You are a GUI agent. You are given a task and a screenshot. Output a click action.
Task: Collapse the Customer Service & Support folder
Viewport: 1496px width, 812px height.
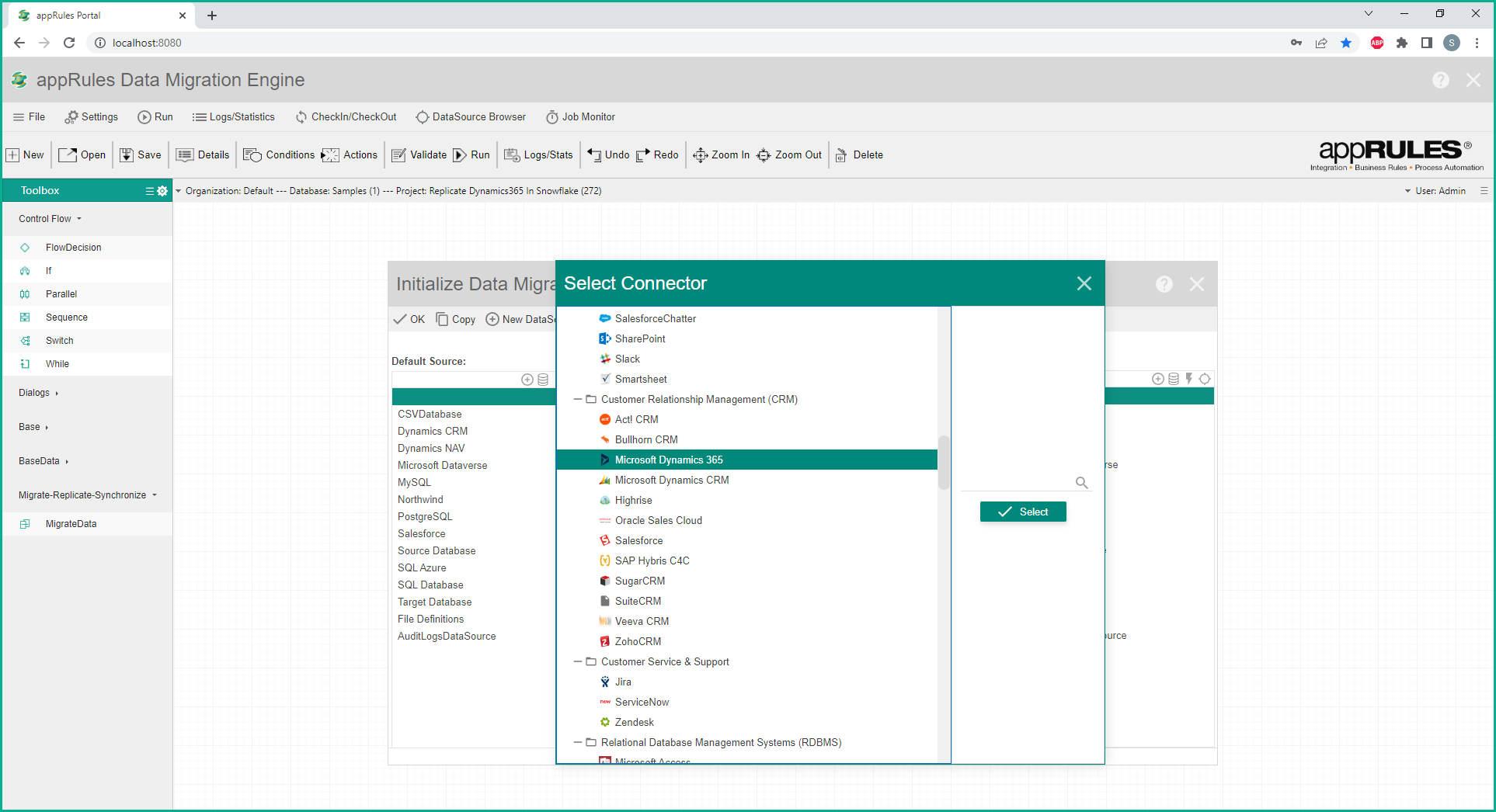tap(578, 662)
